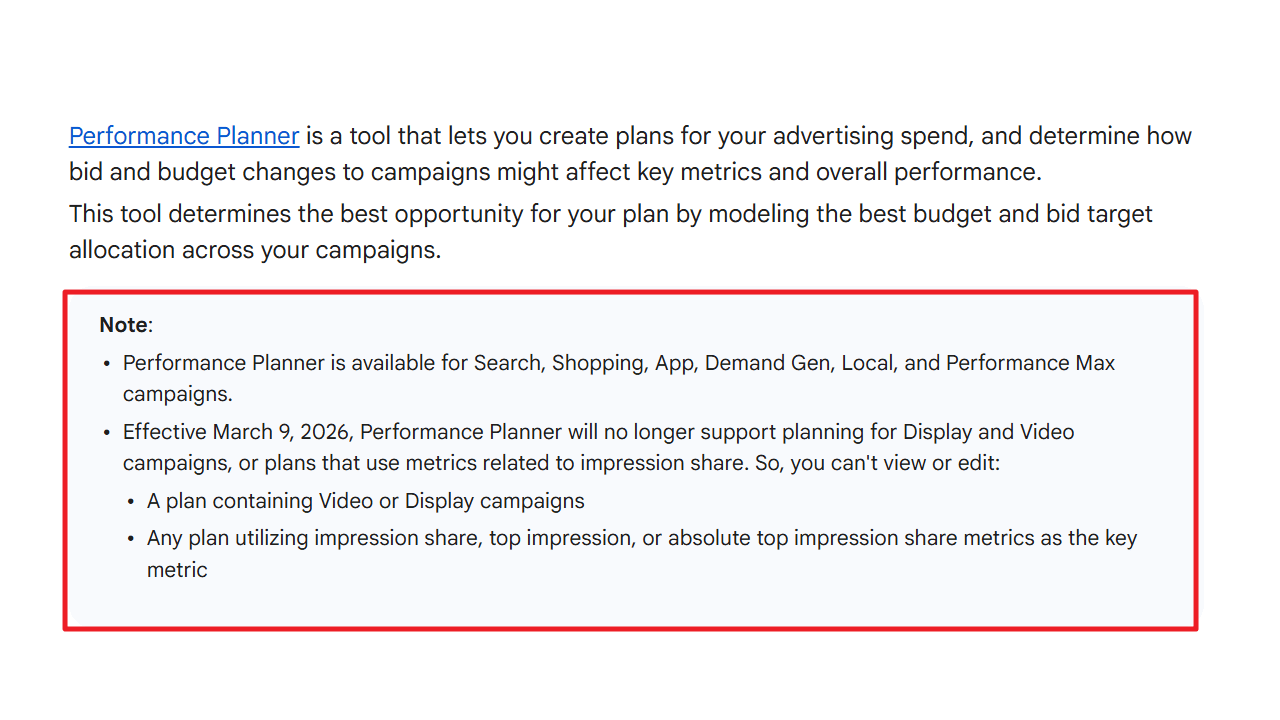Click "A plan containing Video or Display campaigns"
Image resolution: width=1280 pixels, height=720 pixels.
point(365,502)
